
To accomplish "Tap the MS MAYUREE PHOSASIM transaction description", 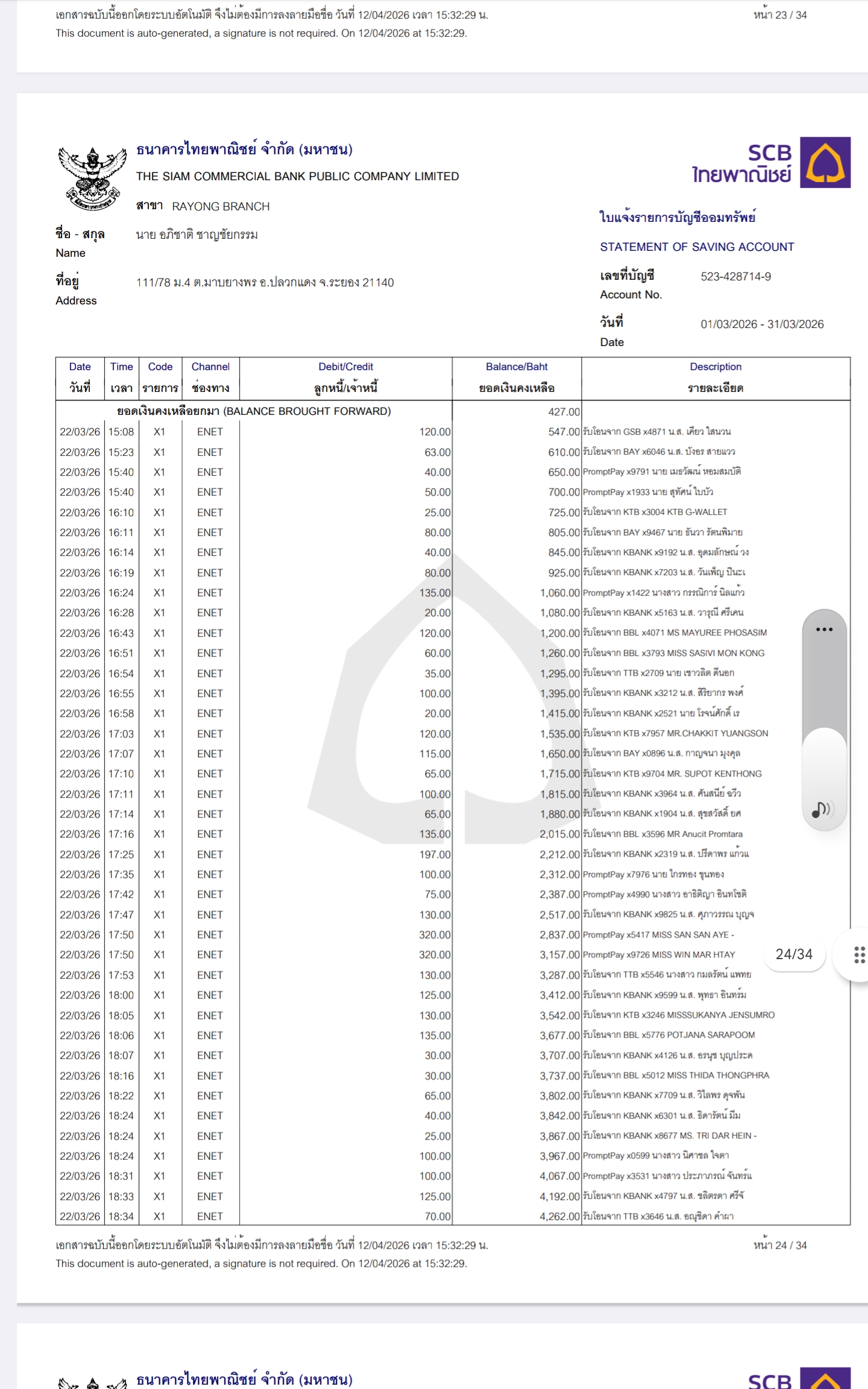I will pos(675,633).
